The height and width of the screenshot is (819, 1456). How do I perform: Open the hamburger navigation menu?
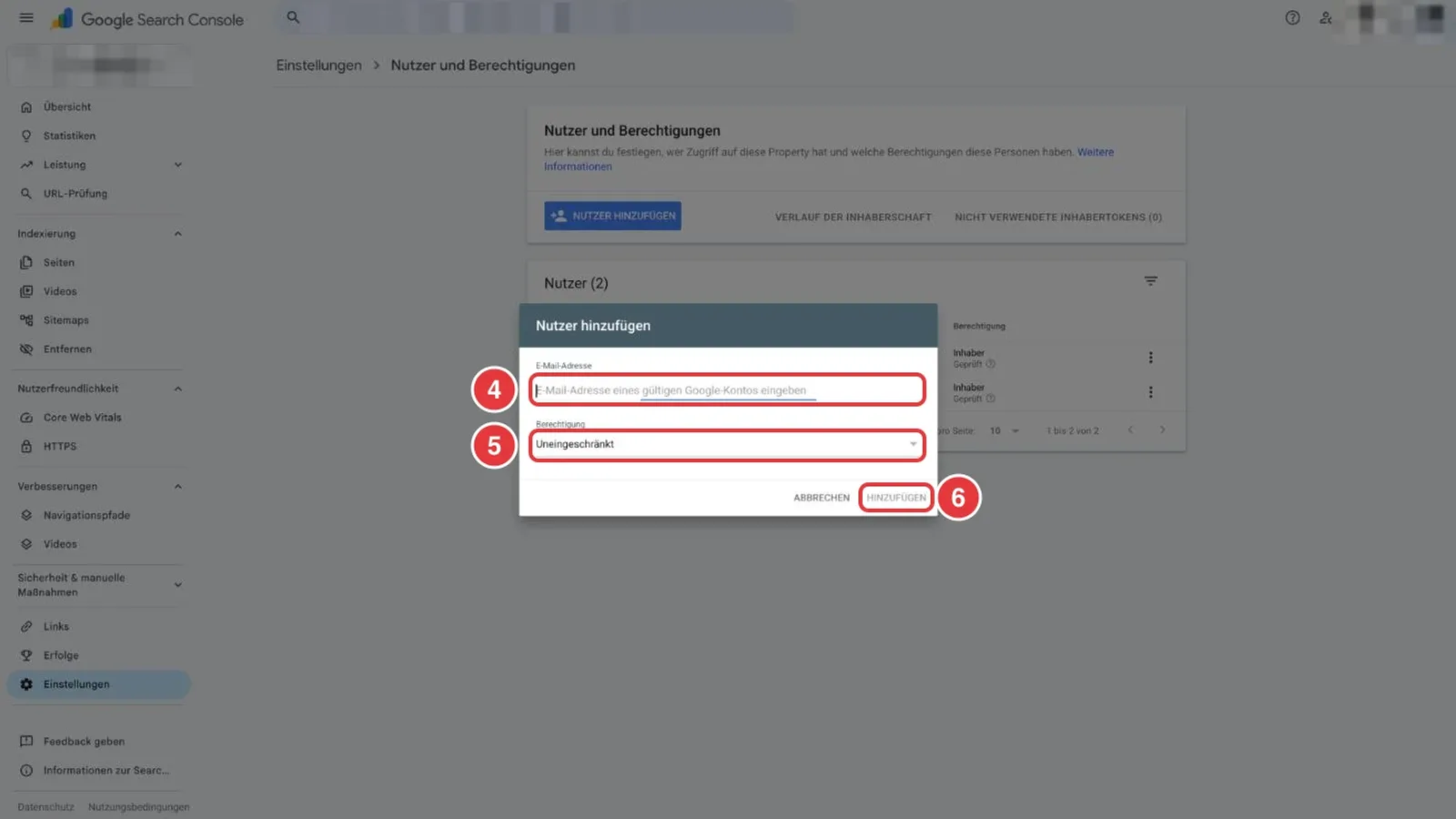(x=26, y=17)
